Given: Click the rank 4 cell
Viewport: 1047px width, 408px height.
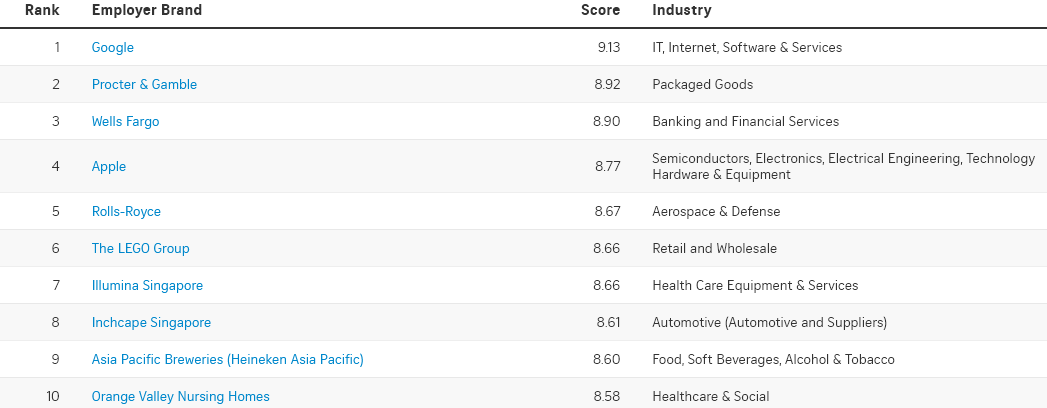Looking at the screenshot, I should [x=56, y=166].
